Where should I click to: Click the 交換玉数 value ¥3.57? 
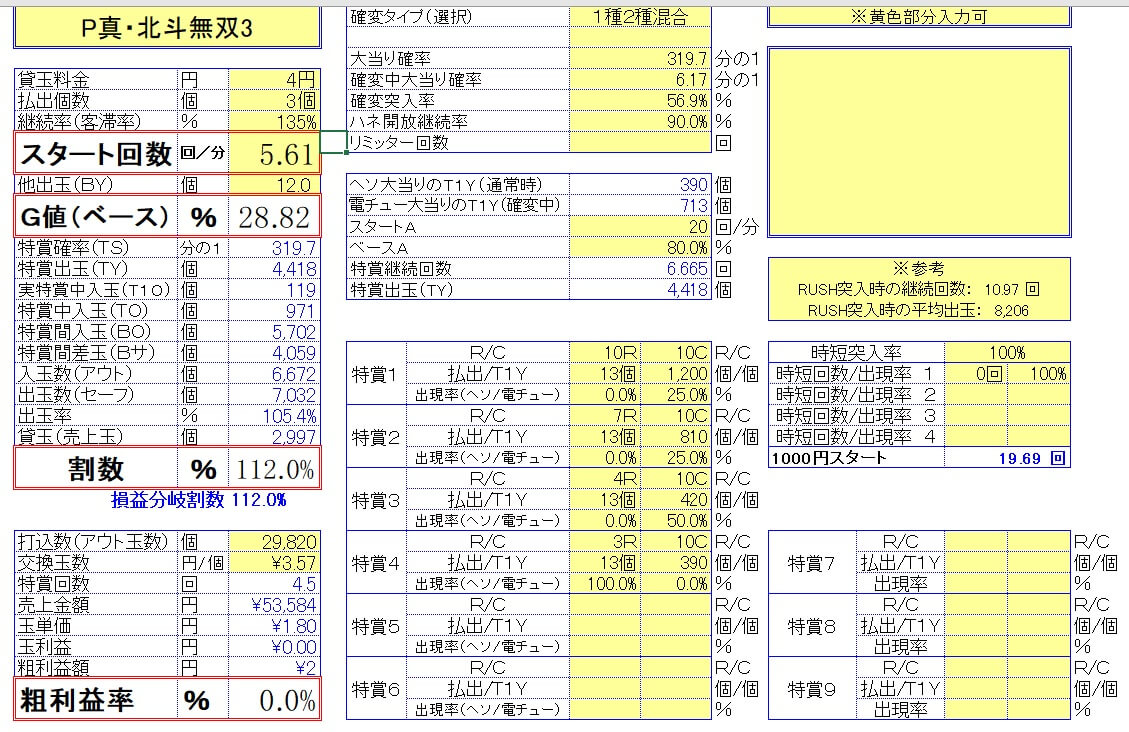pos(274,563)
